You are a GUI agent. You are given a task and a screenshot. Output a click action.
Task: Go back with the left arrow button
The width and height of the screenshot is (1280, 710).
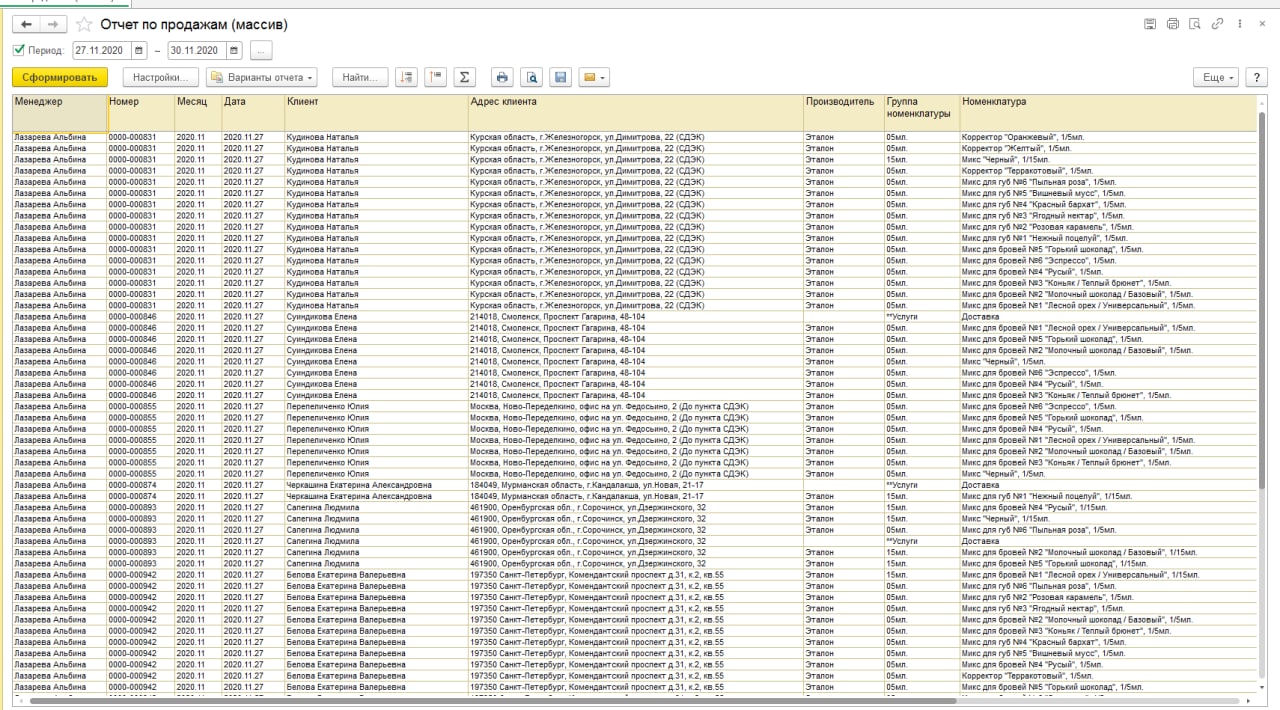pyautogui.click(x=26, y=24)
